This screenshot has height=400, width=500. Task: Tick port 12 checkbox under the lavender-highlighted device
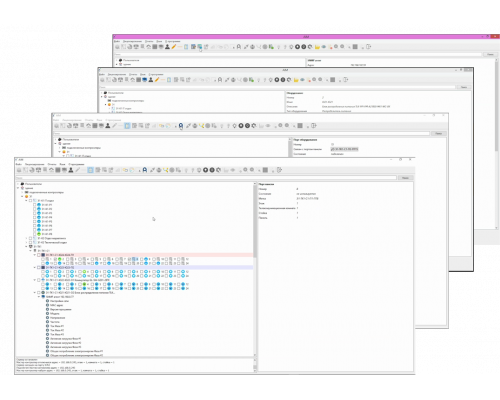click(x=179, y=272)
